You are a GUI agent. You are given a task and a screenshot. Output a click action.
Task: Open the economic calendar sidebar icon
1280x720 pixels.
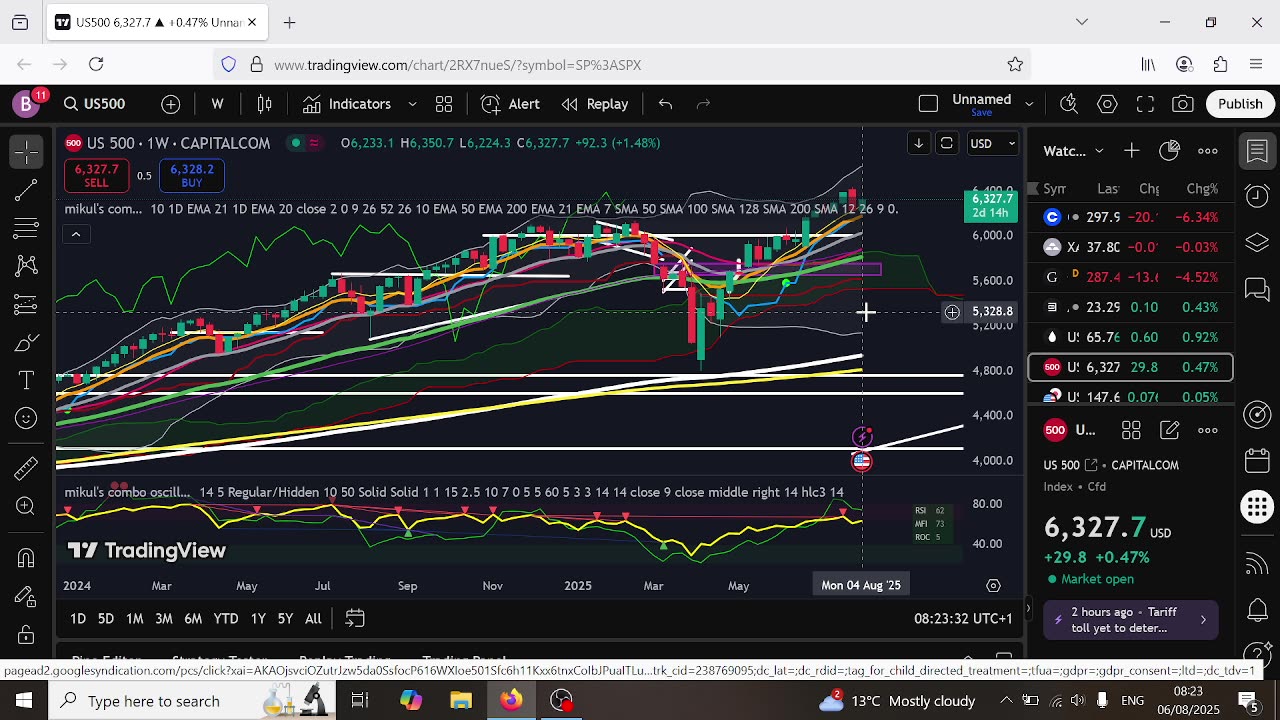[x=1256, y=461]
